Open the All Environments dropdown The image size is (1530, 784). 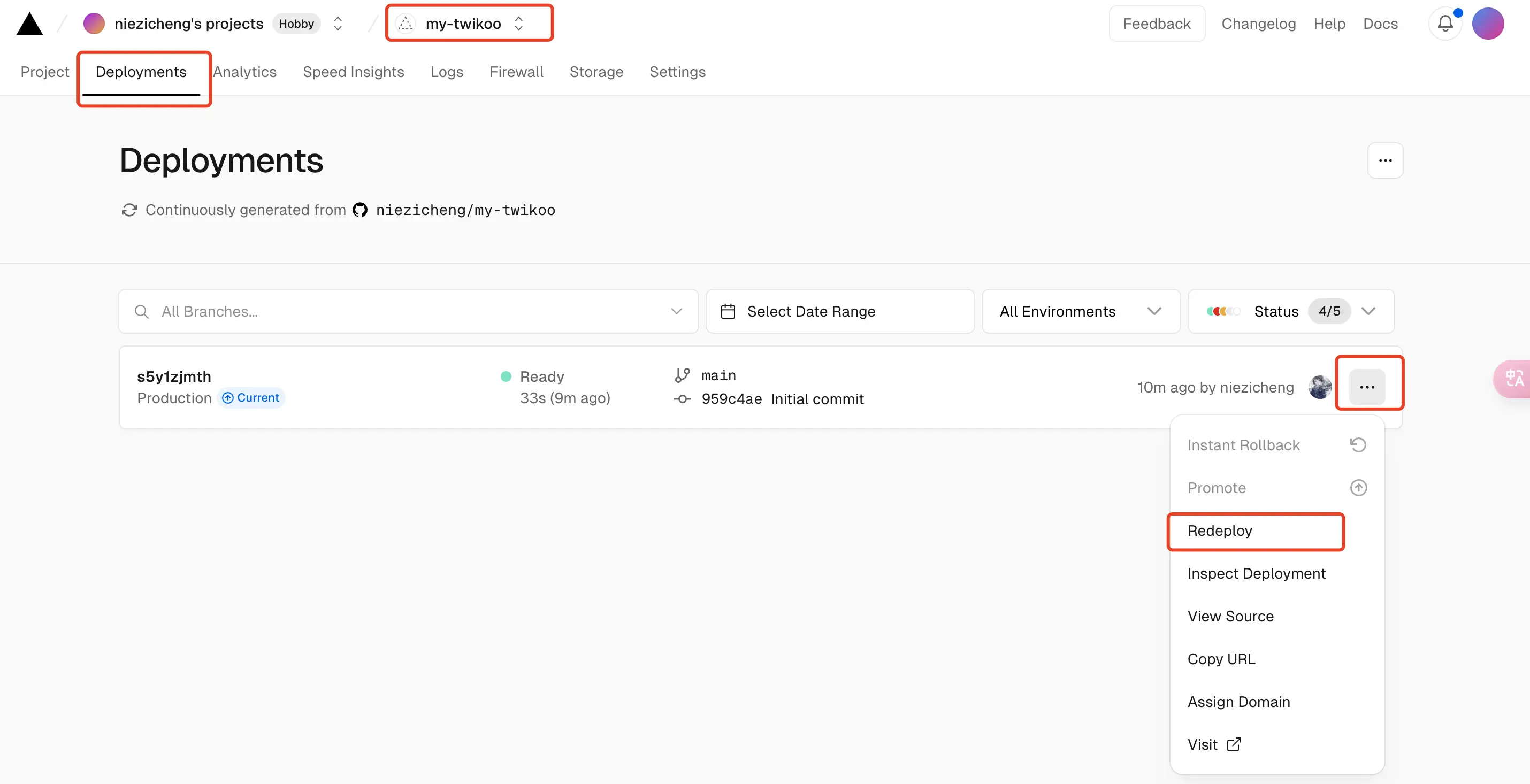click(1081, 311)
